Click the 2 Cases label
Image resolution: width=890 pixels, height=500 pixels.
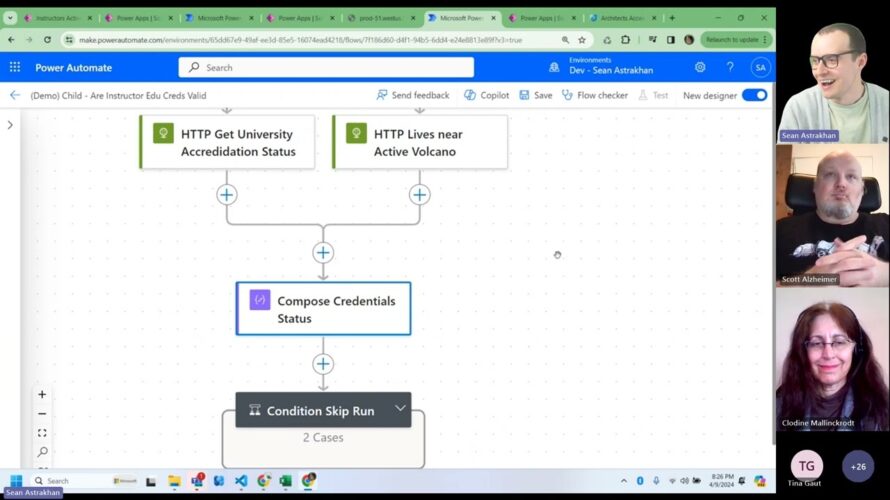323,438
